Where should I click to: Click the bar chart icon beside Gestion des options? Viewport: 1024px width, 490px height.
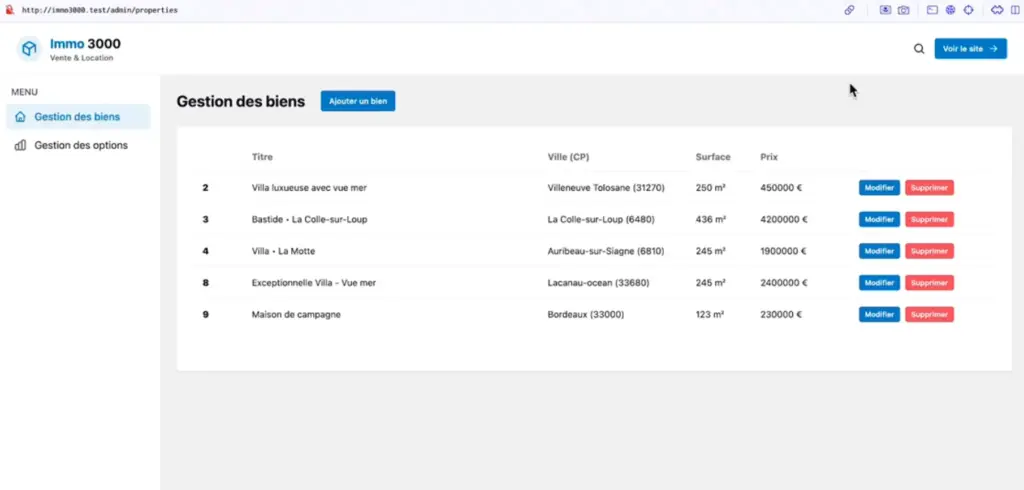pyautogui.click(x=20, y=145)
